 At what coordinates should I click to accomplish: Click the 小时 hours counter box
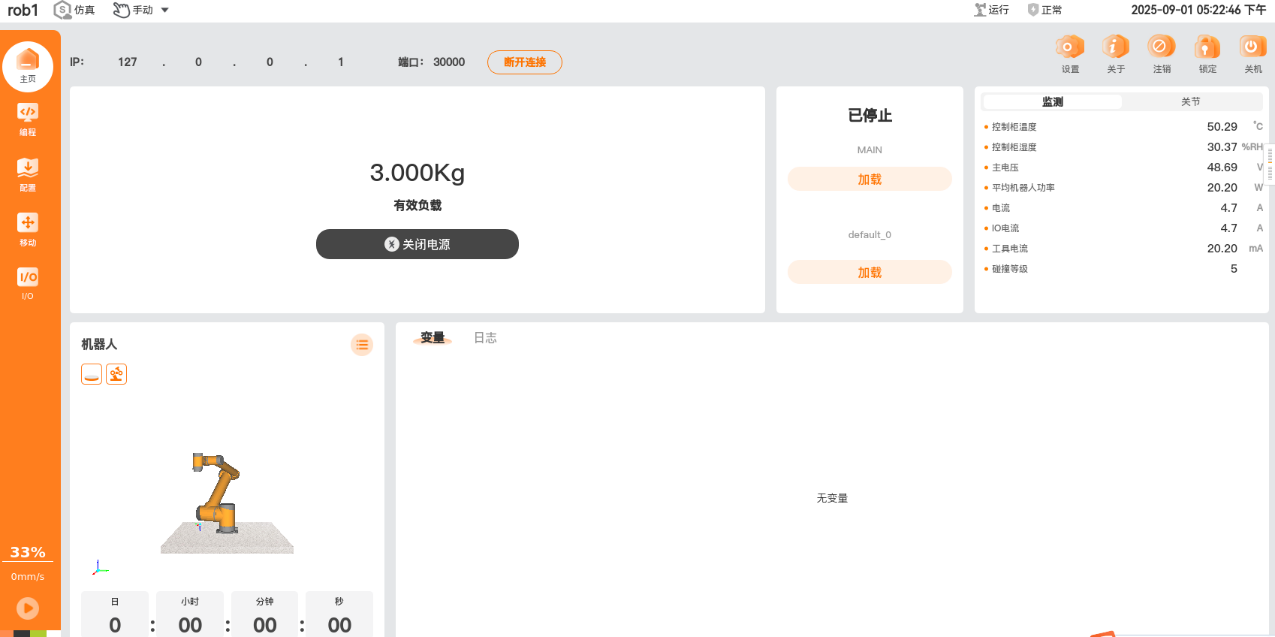190,614
